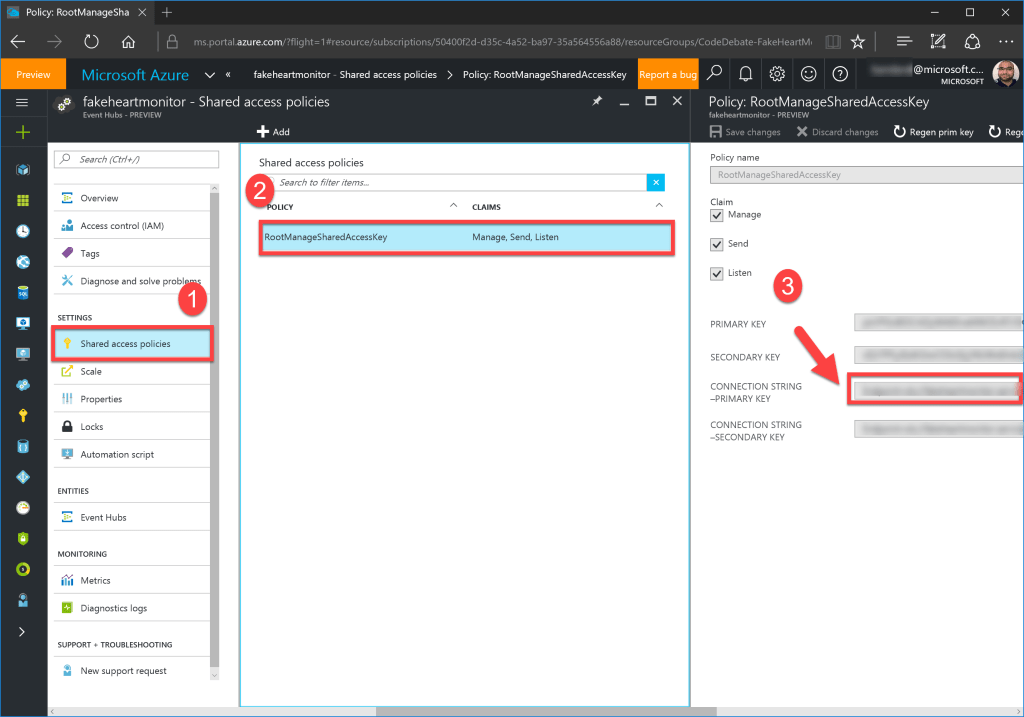Click the smiley feedback icon

pyautogui.click(x=809, y=74)
